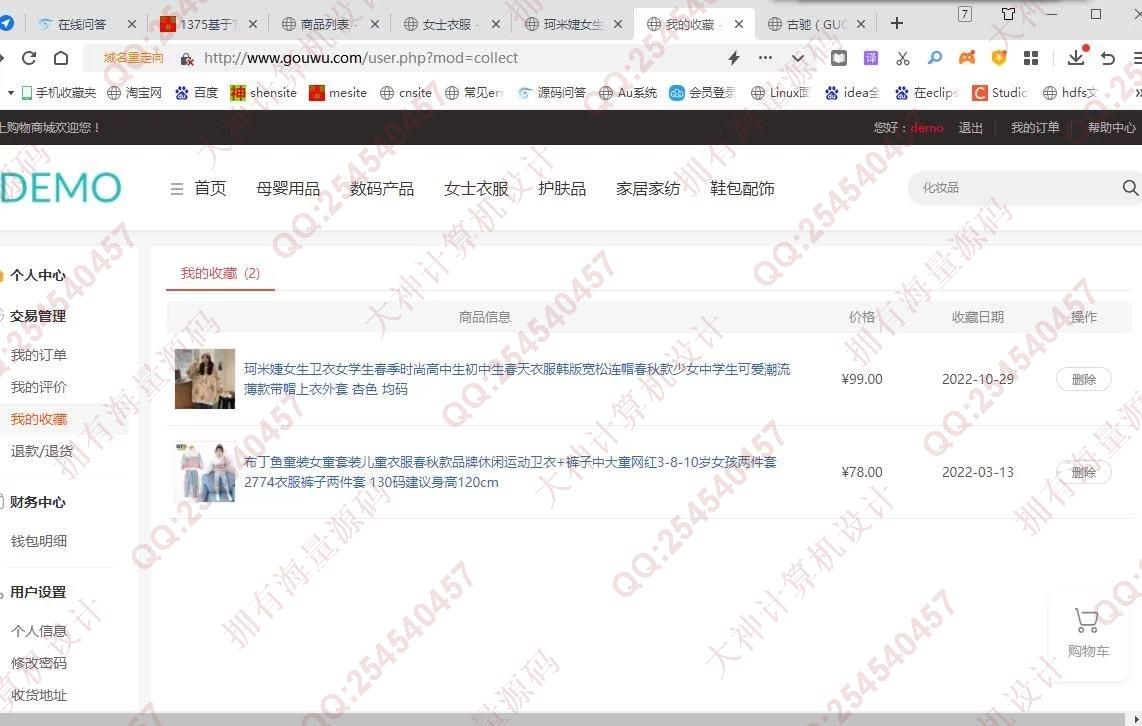Open the browser downloads icon
The width and height of the screenshot is (1142, 726).
[x=1075, y=58]
